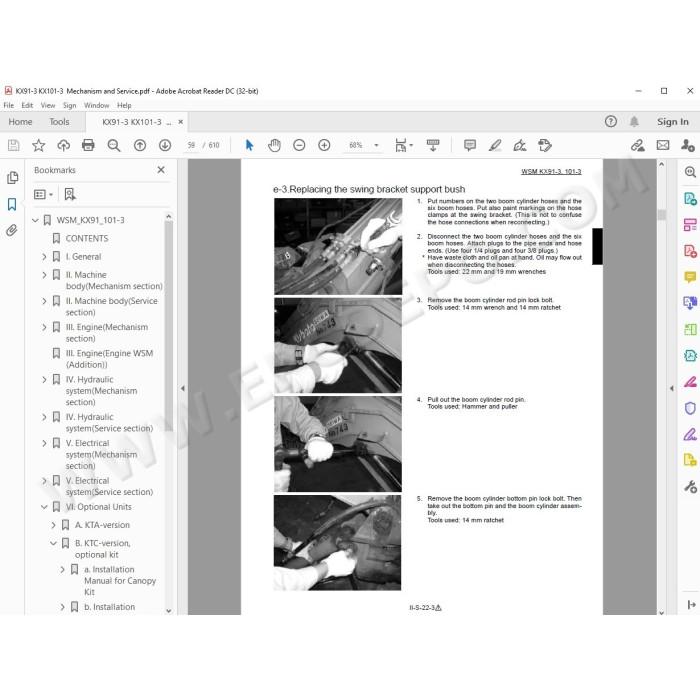Open III. Engine(Engine WSM (Addition)) bookmark

109,359
